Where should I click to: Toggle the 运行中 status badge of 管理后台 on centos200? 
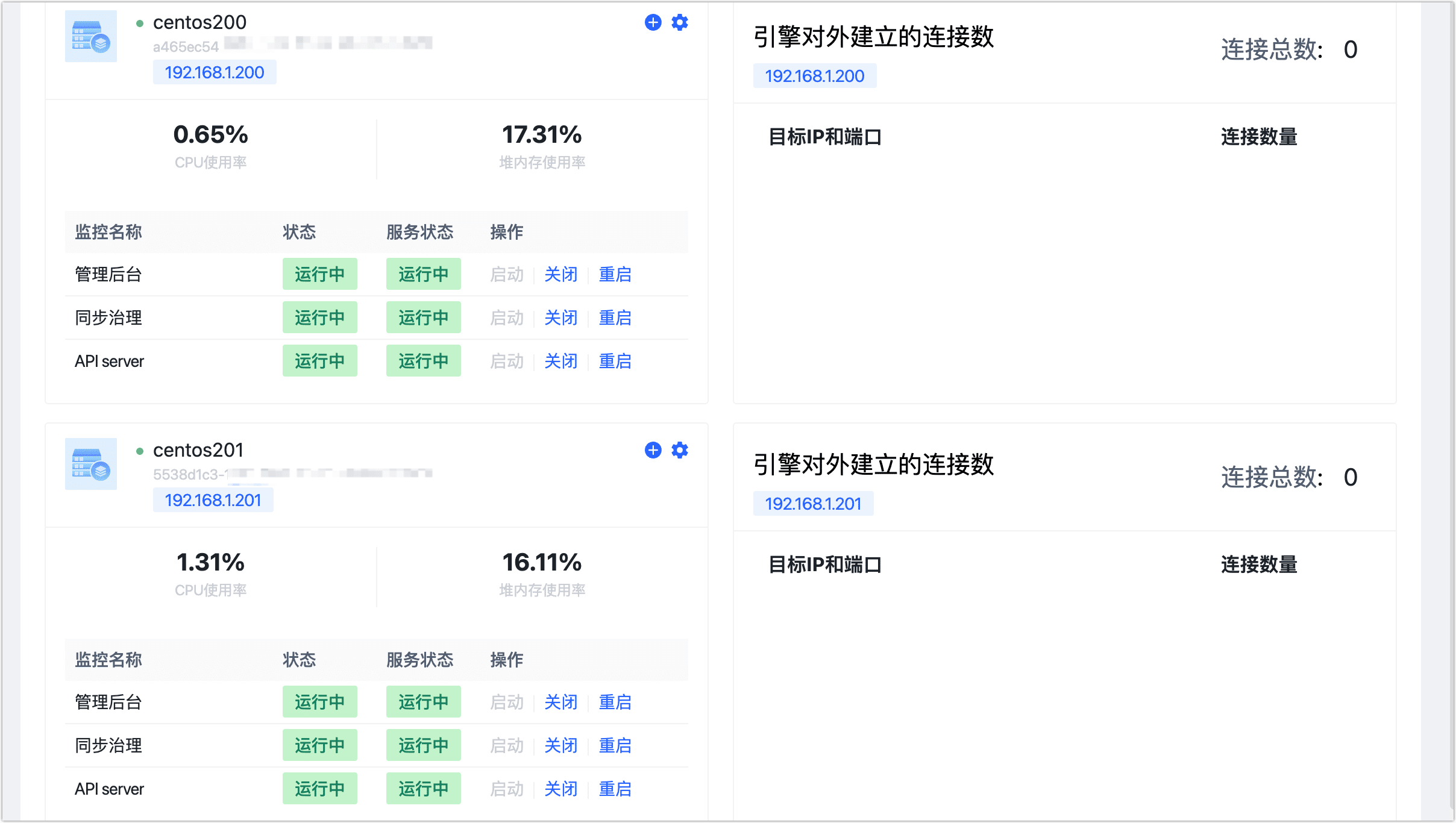point(320,274)
